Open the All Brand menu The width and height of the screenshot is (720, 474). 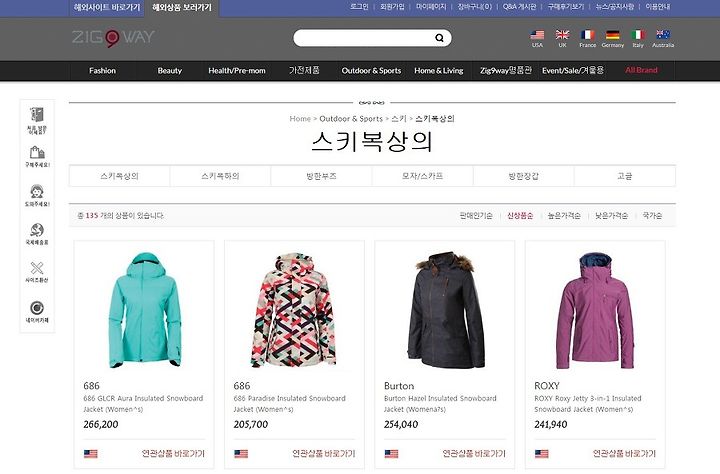[x=641, y=70]
